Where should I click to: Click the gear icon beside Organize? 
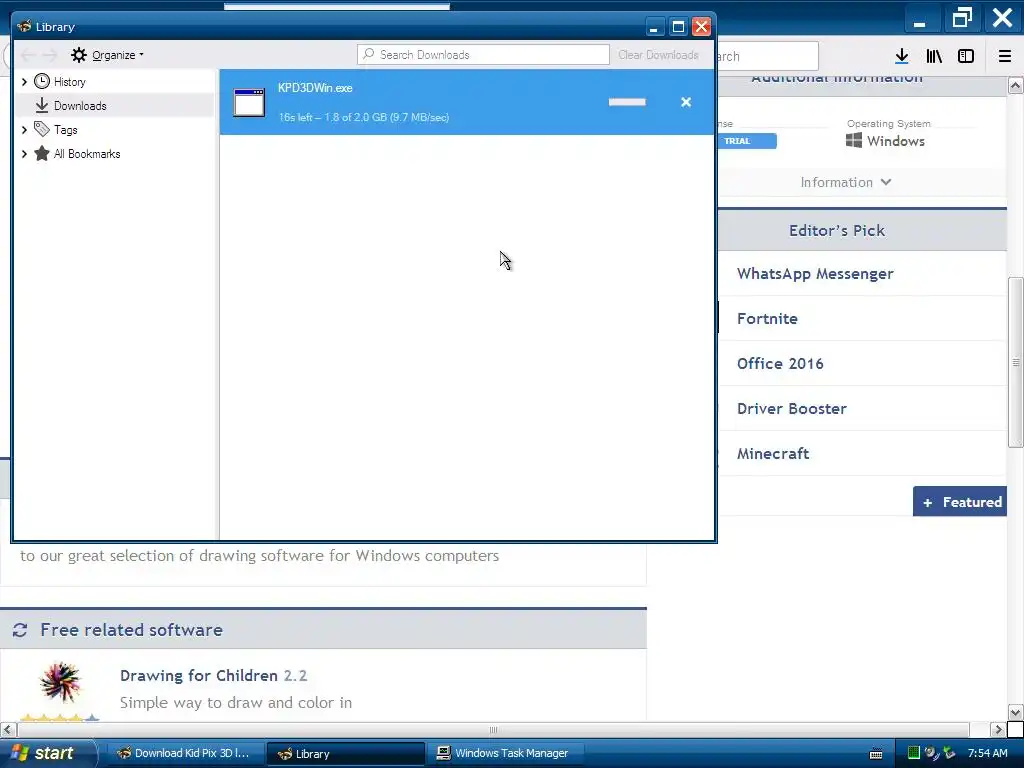click(79, 55)
